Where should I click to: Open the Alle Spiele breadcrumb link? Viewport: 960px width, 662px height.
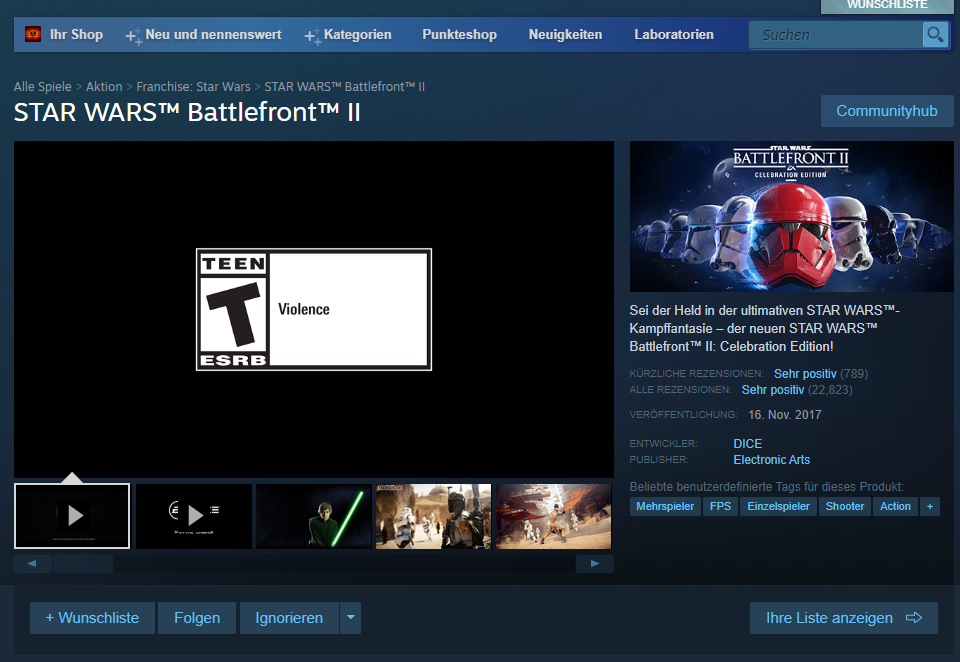42,86
